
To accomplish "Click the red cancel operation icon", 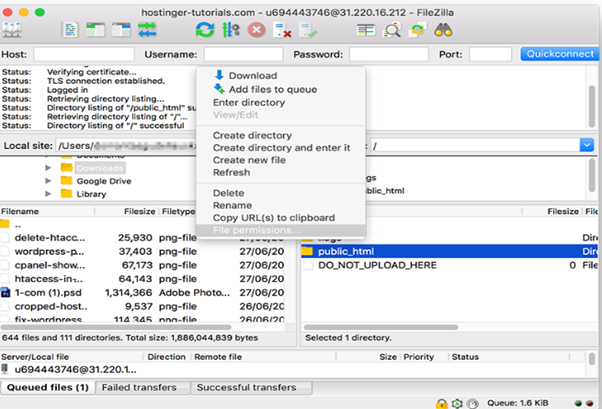I will pyautogui.click(x=256, y=30).
